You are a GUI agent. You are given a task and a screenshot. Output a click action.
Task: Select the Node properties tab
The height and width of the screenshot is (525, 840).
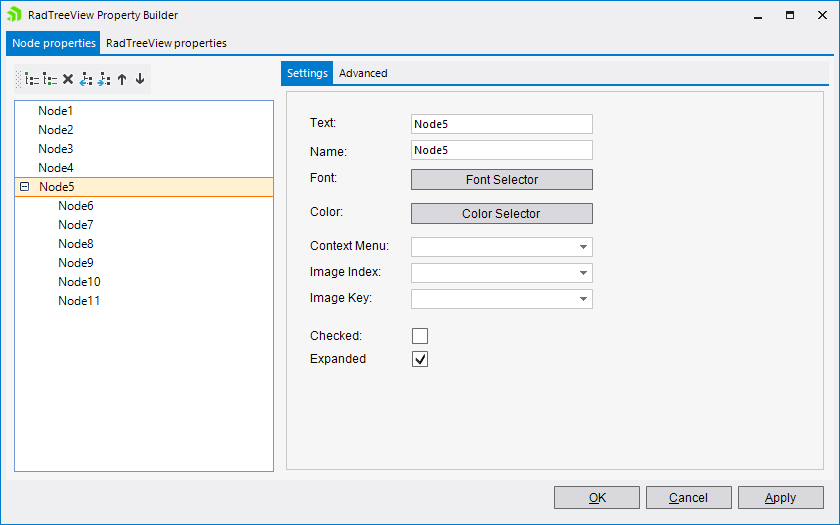click(54, 43)
